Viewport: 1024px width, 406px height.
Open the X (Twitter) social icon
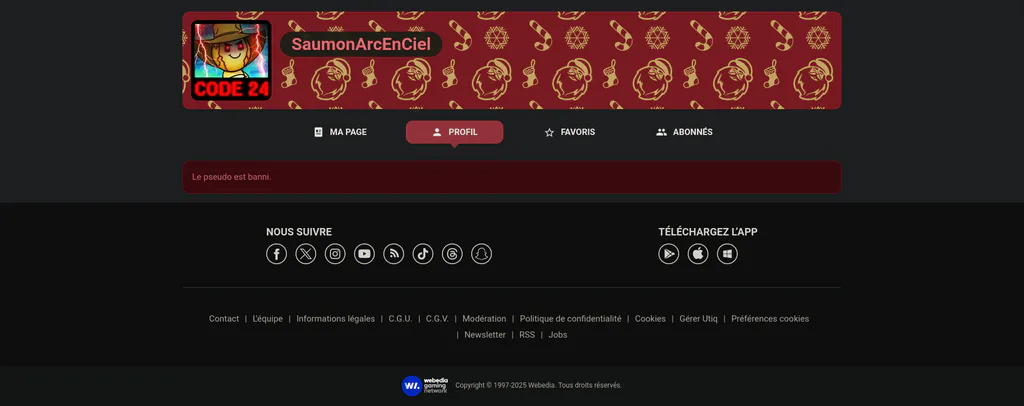(x=306, y=254)
